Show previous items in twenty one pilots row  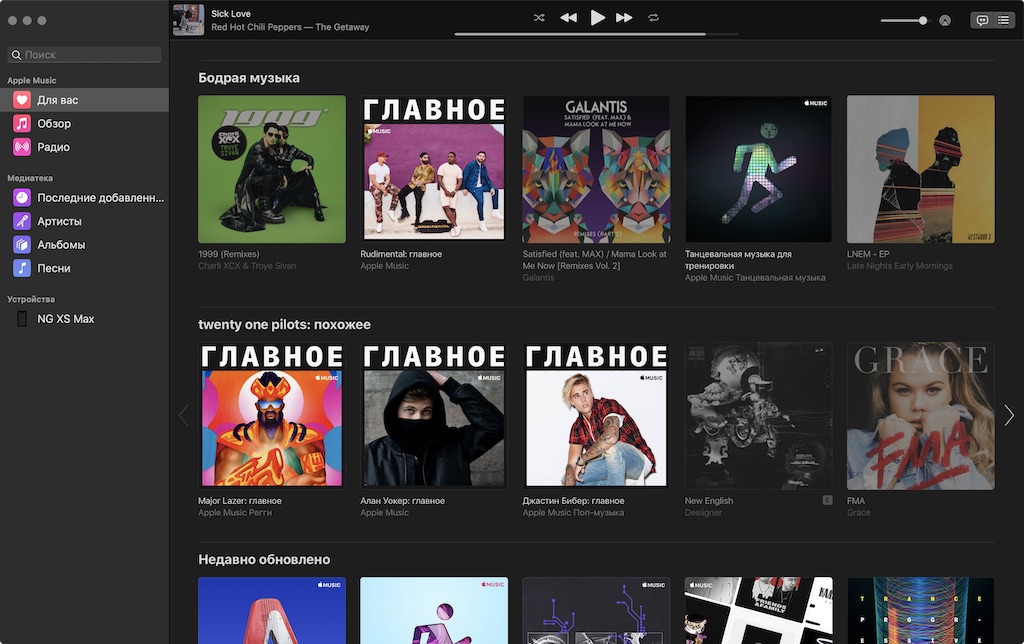[184, 415]
